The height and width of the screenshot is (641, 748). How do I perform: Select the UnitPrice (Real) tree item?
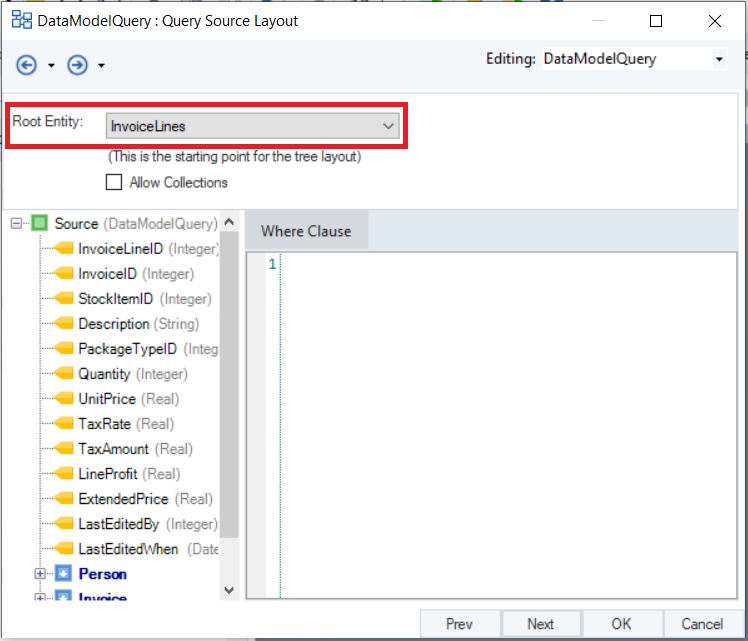coord(128,399)
